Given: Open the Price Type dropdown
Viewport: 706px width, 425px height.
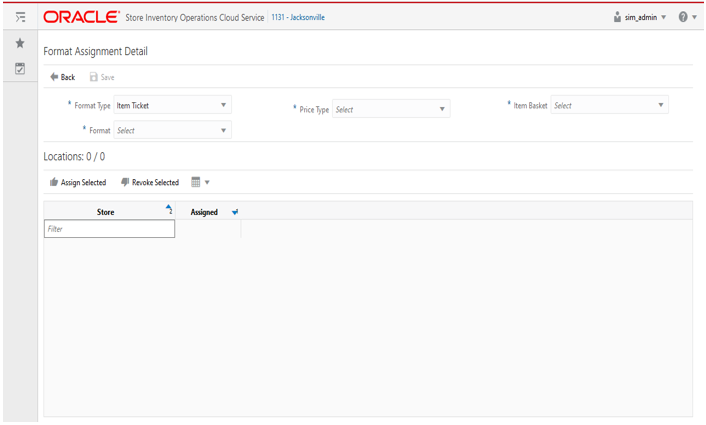Looking at the screenshot, I should click(391, 109).
